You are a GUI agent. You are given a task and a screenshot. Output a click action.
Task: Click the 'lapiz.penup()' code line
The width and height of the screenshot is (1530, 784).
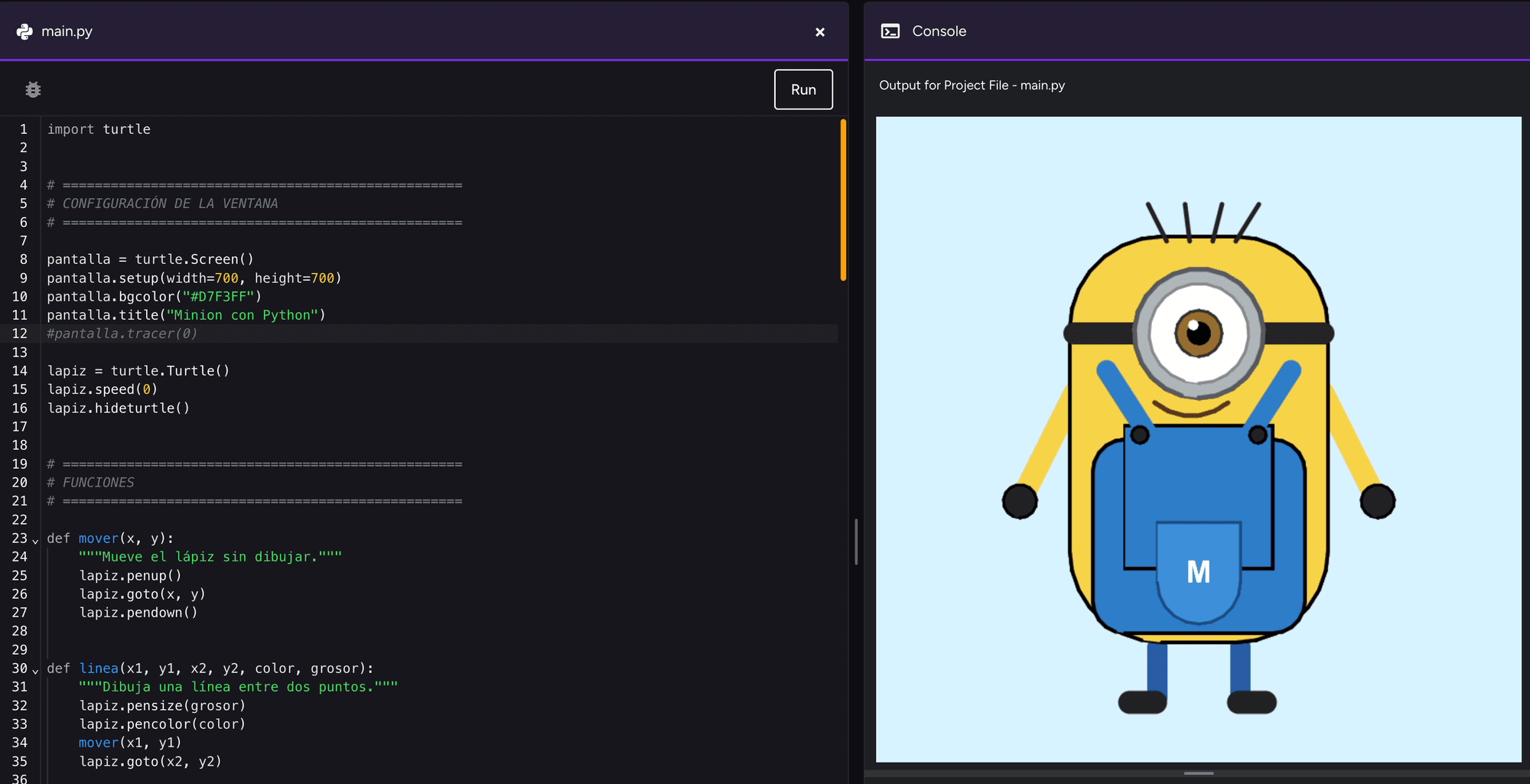coord(131,576)
